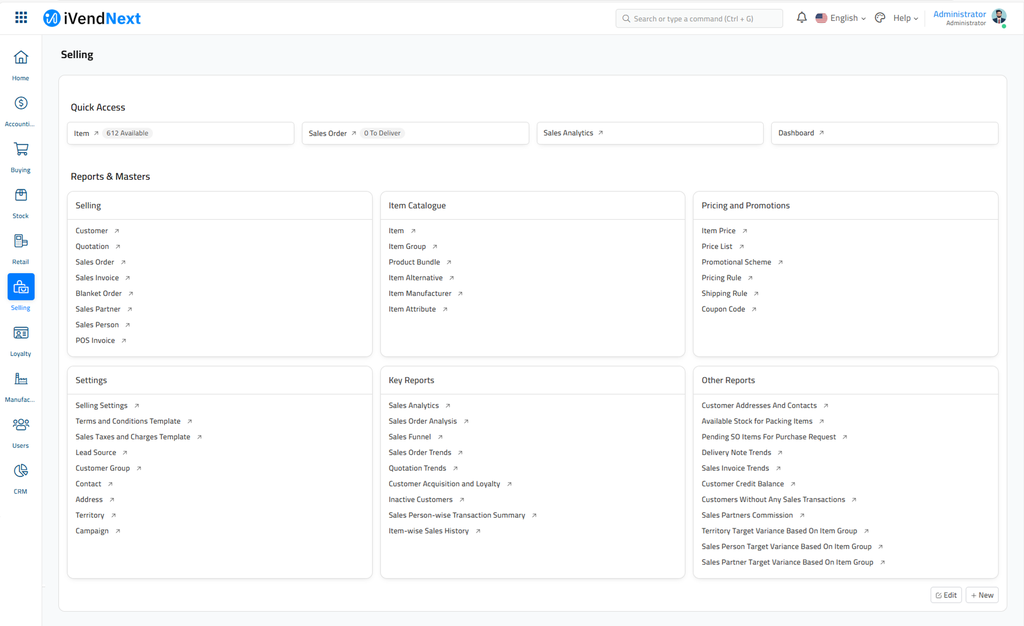Viewport: 1024px width, 626px height.
Task: Open Manufacturing module in sidebar
Action: pos(20,380)
